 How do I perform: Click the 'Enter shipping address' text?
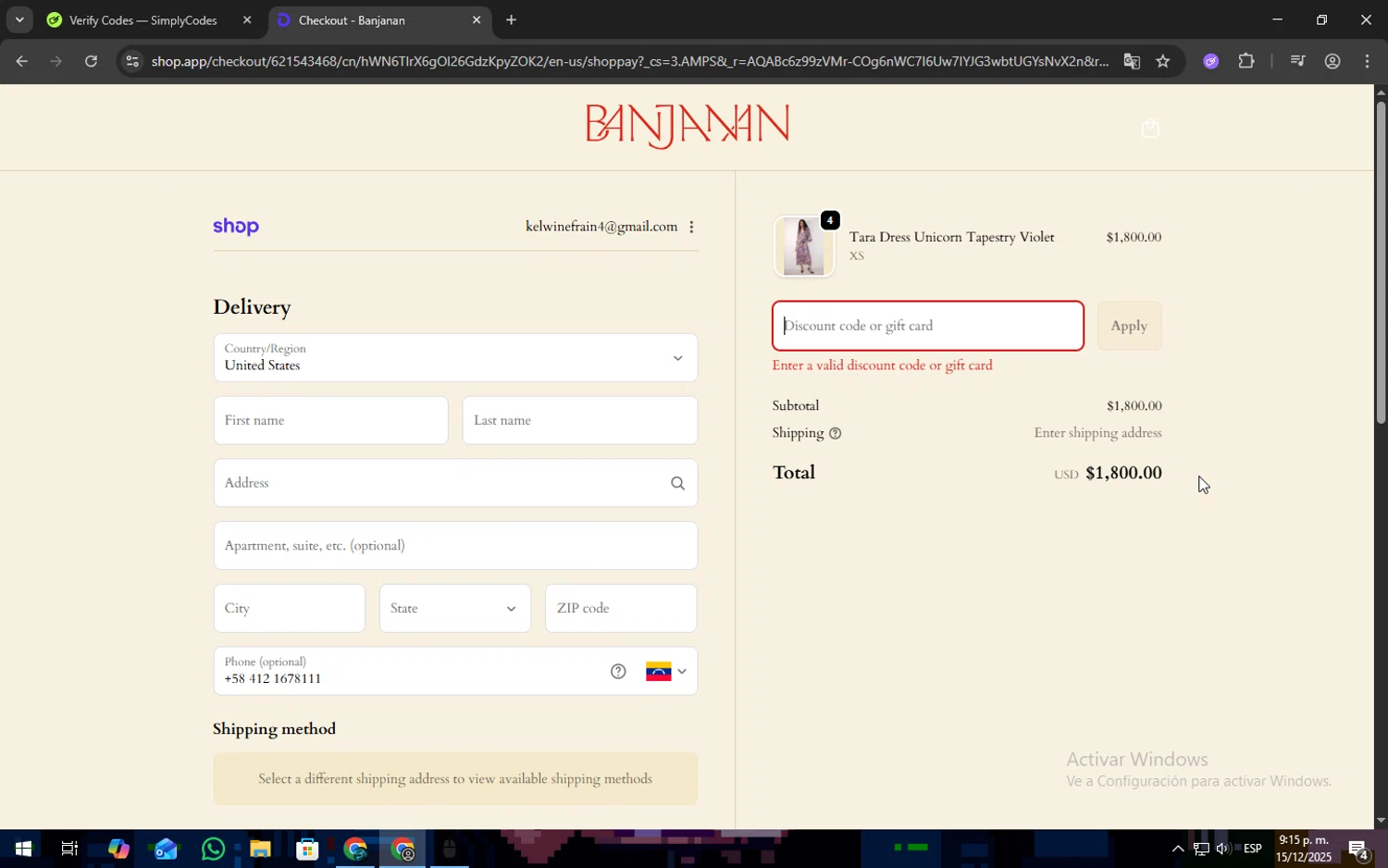click(x=1097, y=433)
